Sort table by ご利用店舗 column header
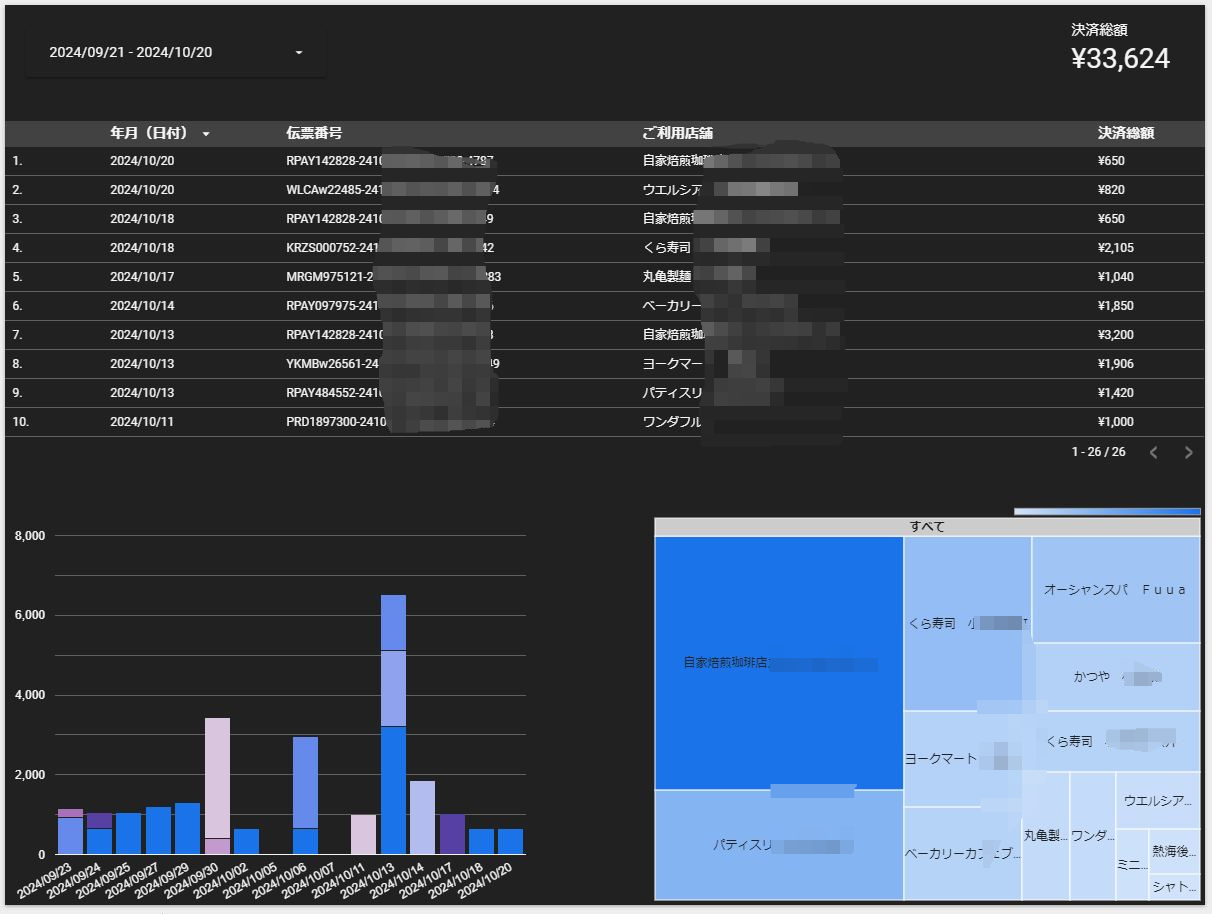Viewport: 1212px width, 914px height. coord(677,133)
